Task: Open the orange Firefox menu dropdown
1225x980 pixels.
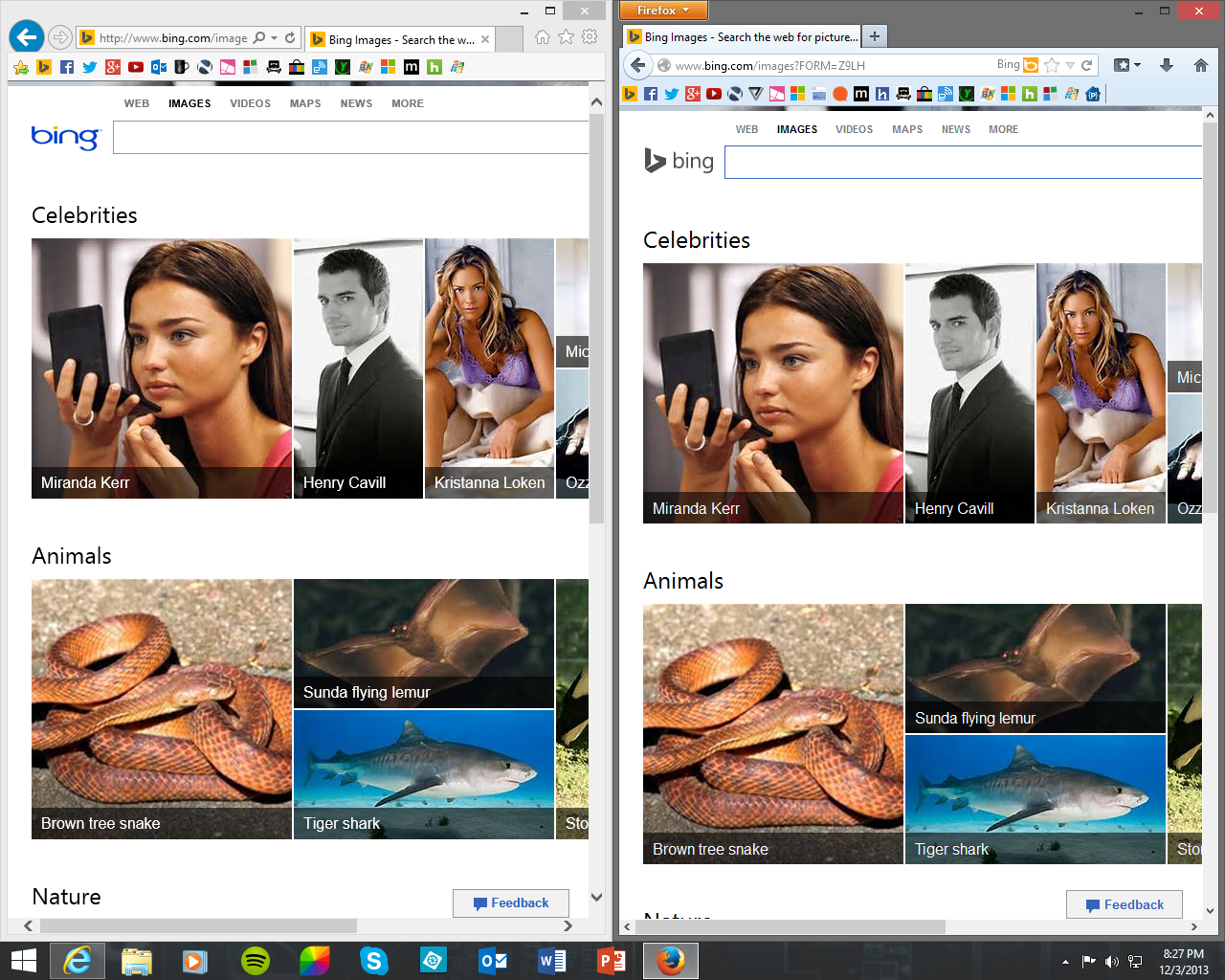Action: pyautogui.click(x=663, y=11)
